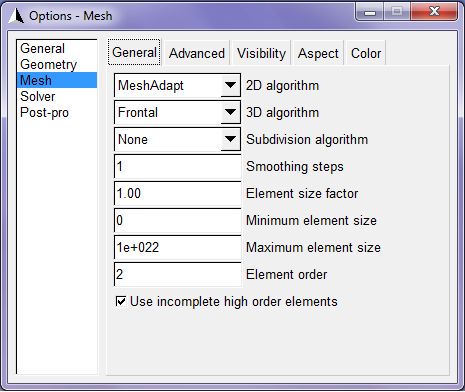
Task: Select Mesh in the category list
Action: pyautogui.click(x=57, y=80)
